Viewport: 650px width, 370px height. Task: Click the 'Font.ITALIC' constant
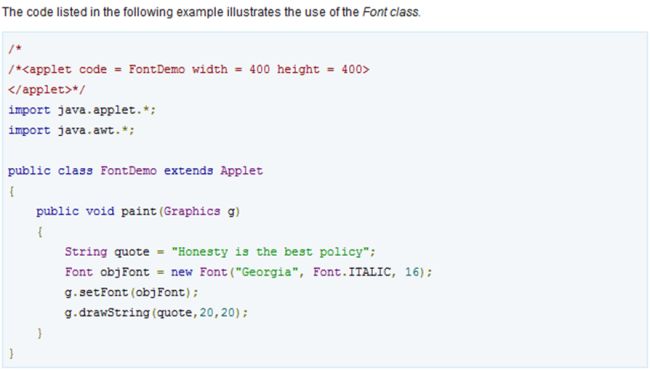[x=352, y=272]
